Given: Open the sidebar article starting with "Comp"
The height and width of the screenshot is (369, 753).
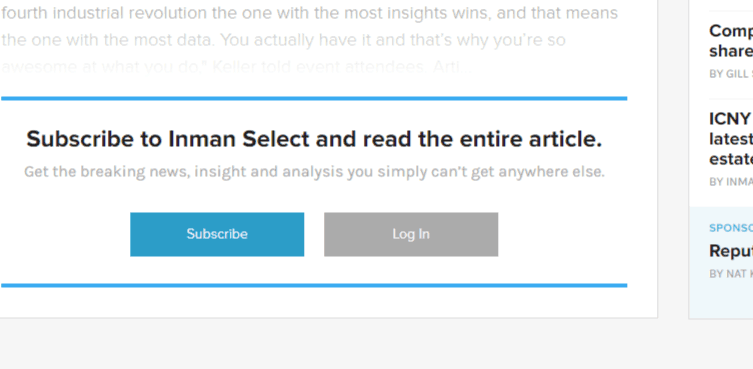Looking at the screenshot, I should tap(731, 41).
